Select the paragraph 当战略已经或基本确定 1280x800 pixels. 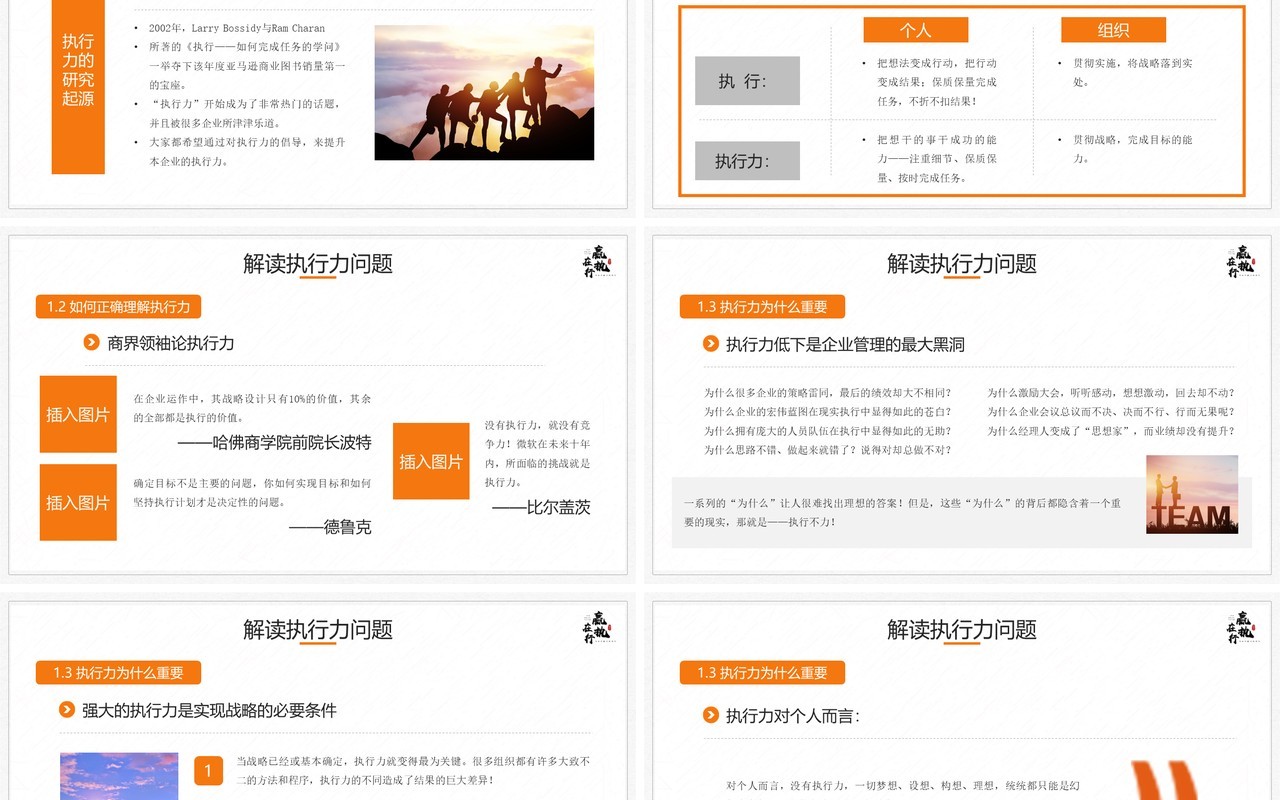point(413,770)
